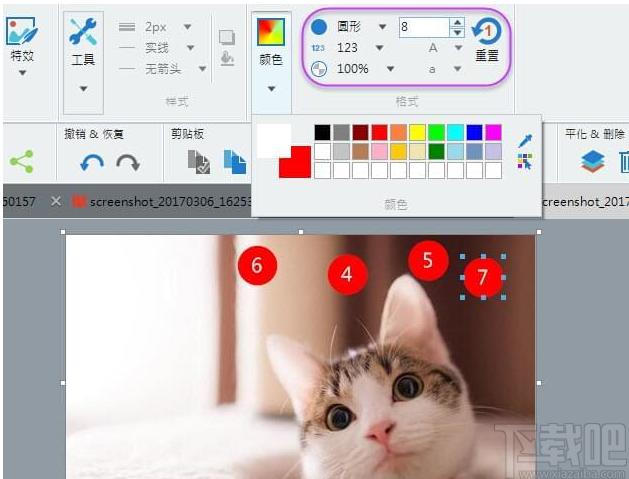The height and width of the screenshot is (479, 629).
Task: Open the 100% opacity dropdown
Action: 390,69
